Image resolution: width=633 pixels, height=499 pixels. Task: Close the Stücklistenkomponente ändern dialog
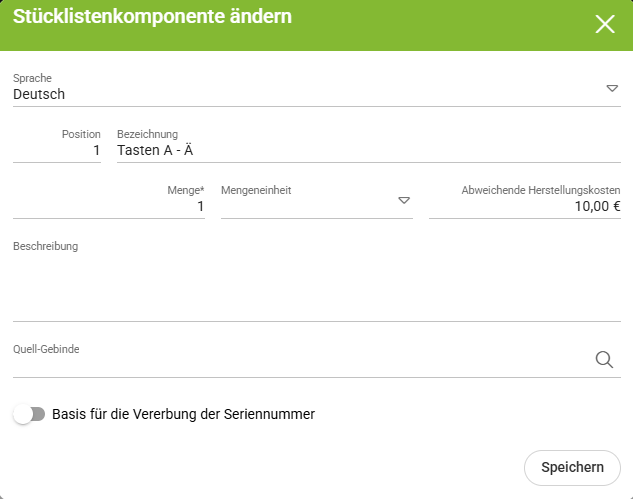605,24
